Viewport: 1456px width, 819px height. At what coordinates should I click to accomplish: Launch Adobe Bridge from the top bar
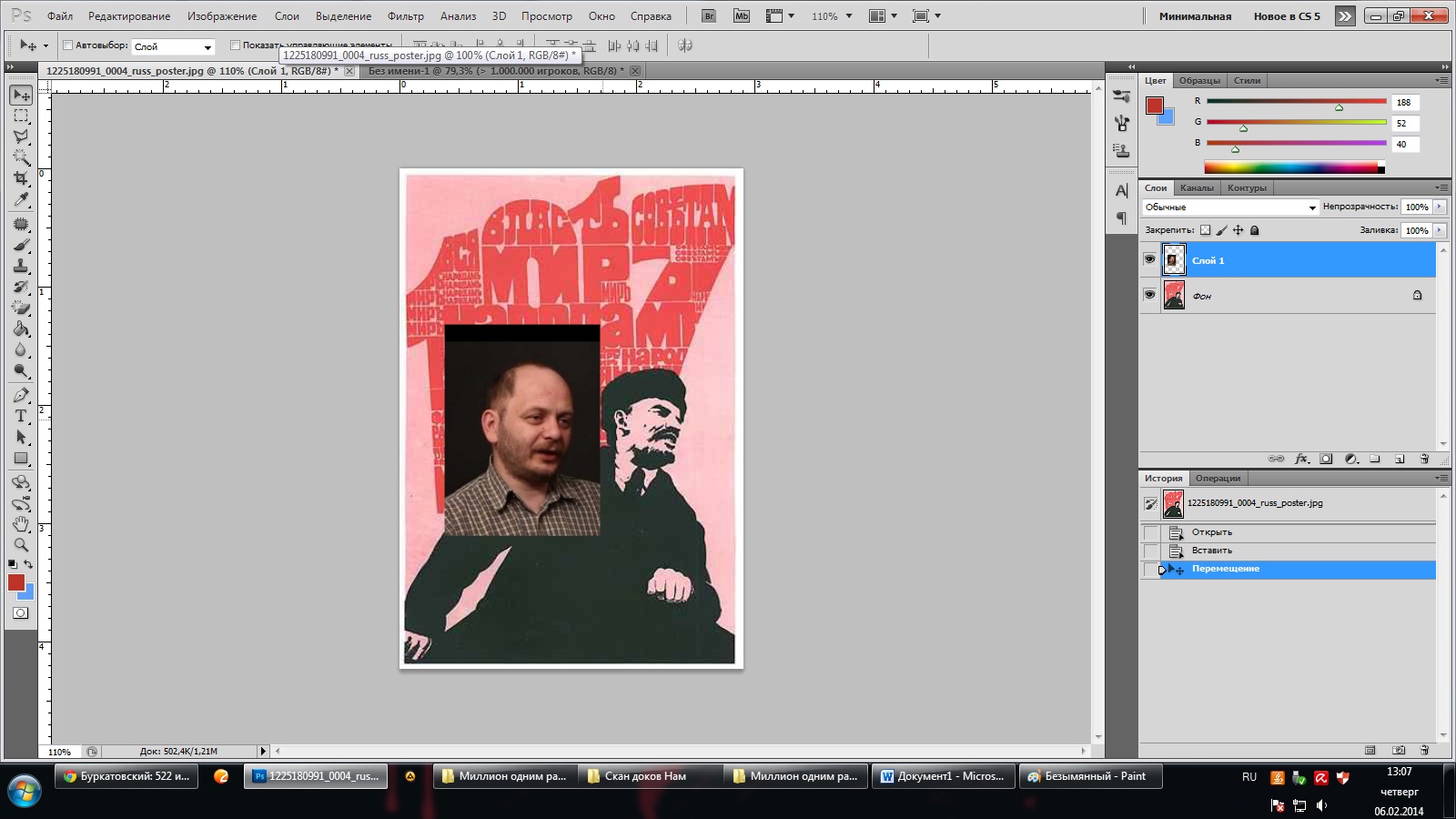coord(709,16)
